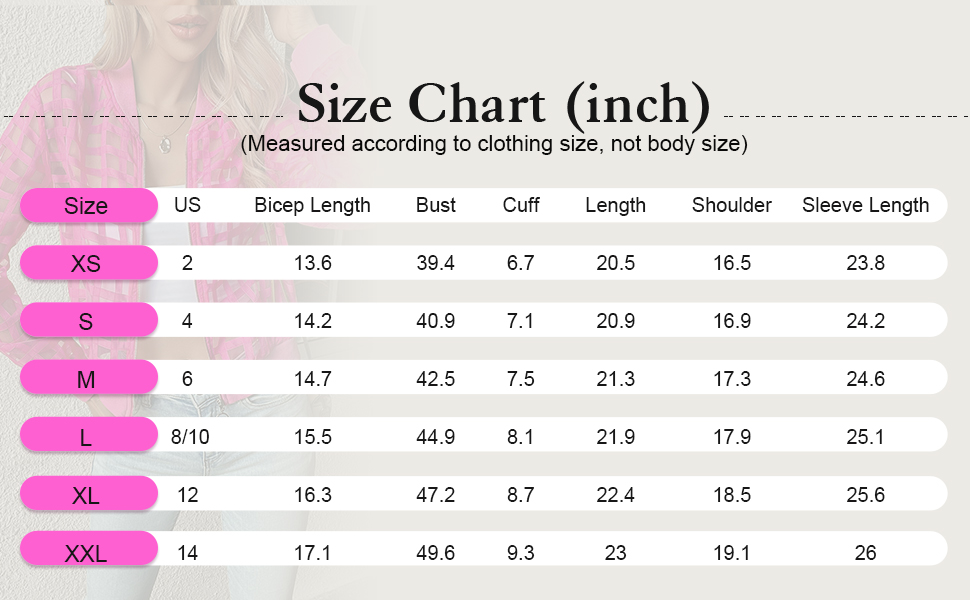Viewport: 970px width, 600px height.
Task: Choose the L size pill
Action: (x=88, y=435)
